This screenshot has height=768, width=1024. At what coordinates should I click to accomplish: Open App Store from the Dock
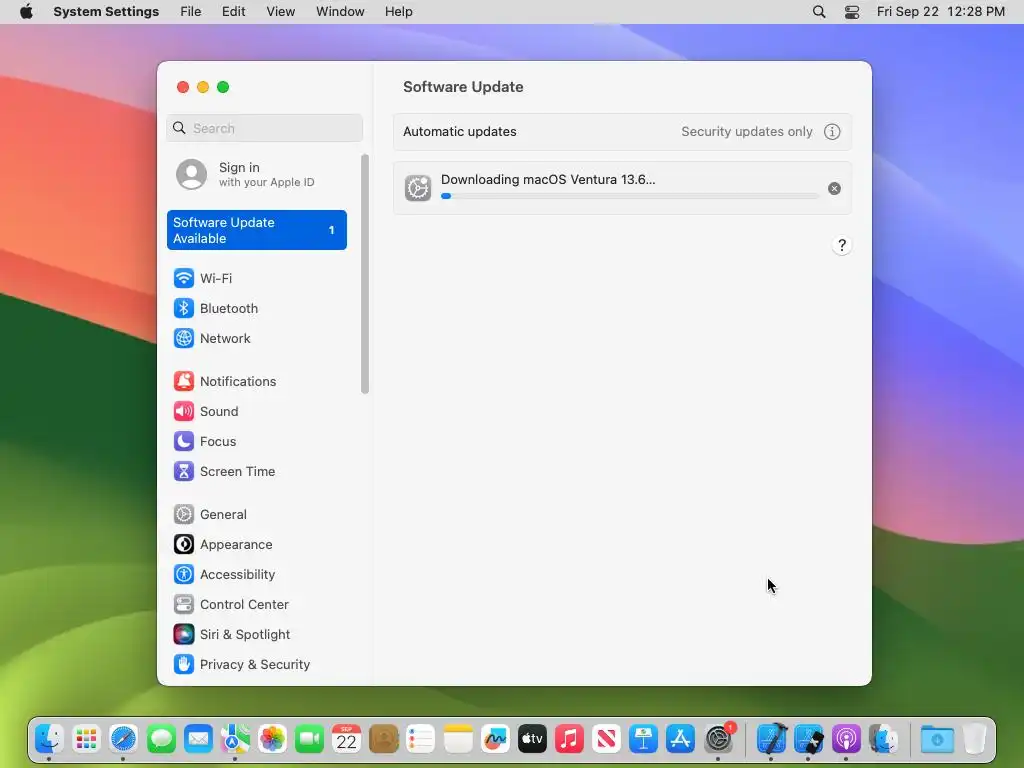[680, 739]
